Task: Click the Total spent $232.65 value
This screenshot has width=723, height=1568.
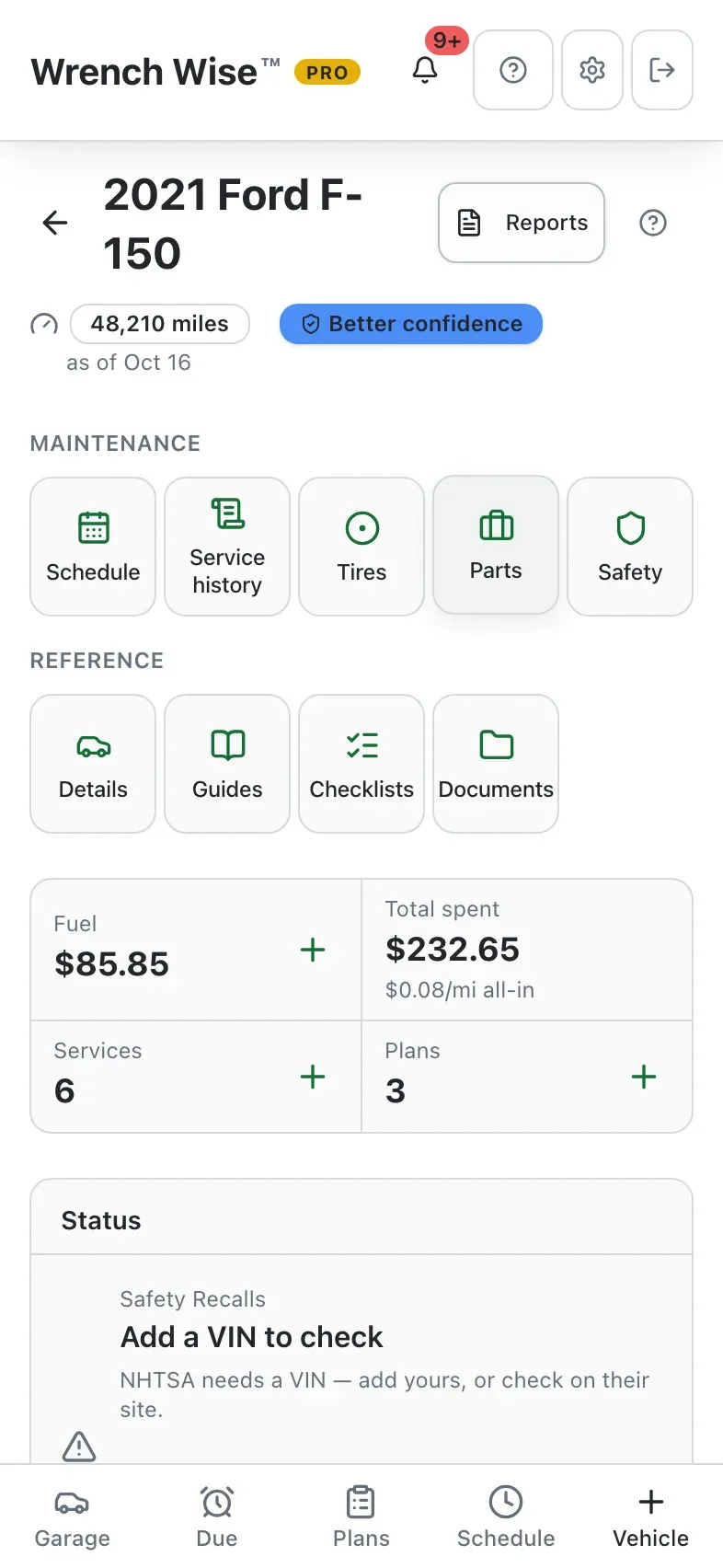Action: click(453, 950)
